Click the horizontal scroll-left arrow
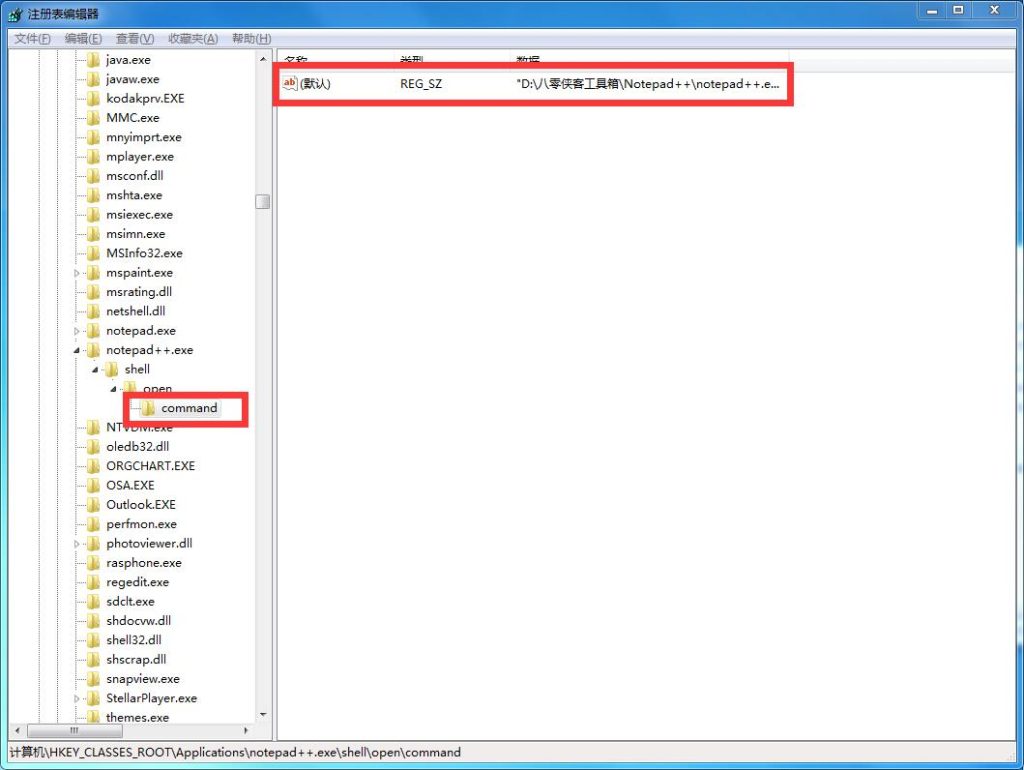 (17, 730)
